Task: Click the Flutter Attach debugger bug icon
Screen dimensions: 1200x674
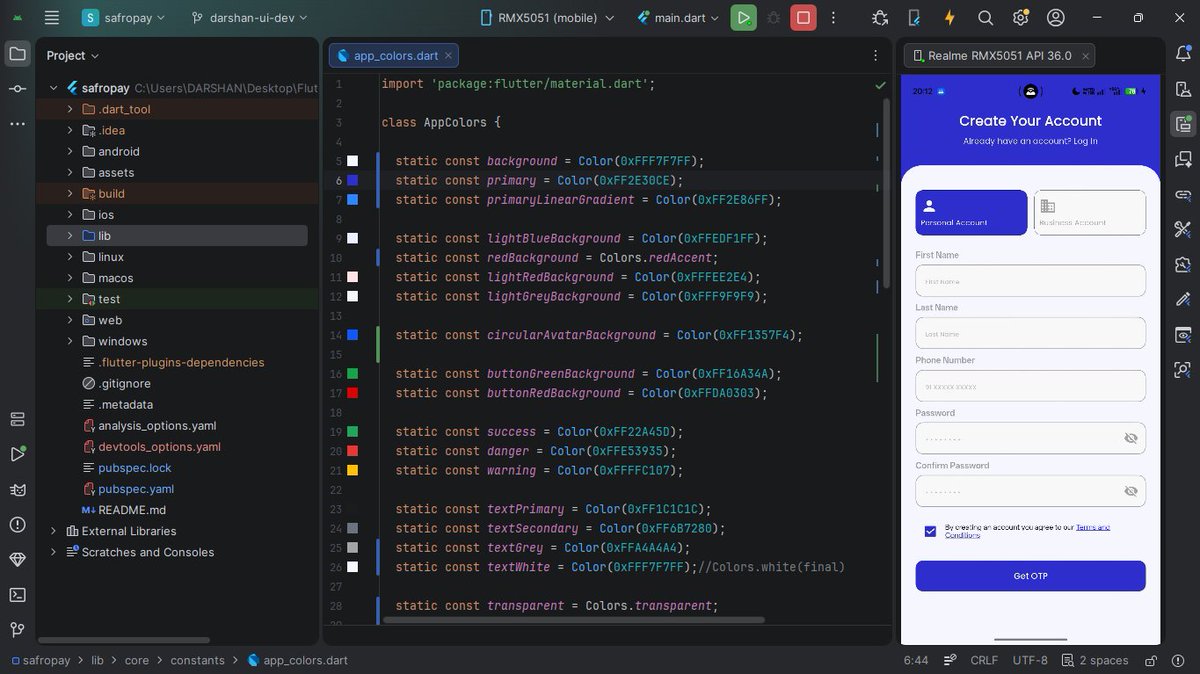Action: [880, 17]
